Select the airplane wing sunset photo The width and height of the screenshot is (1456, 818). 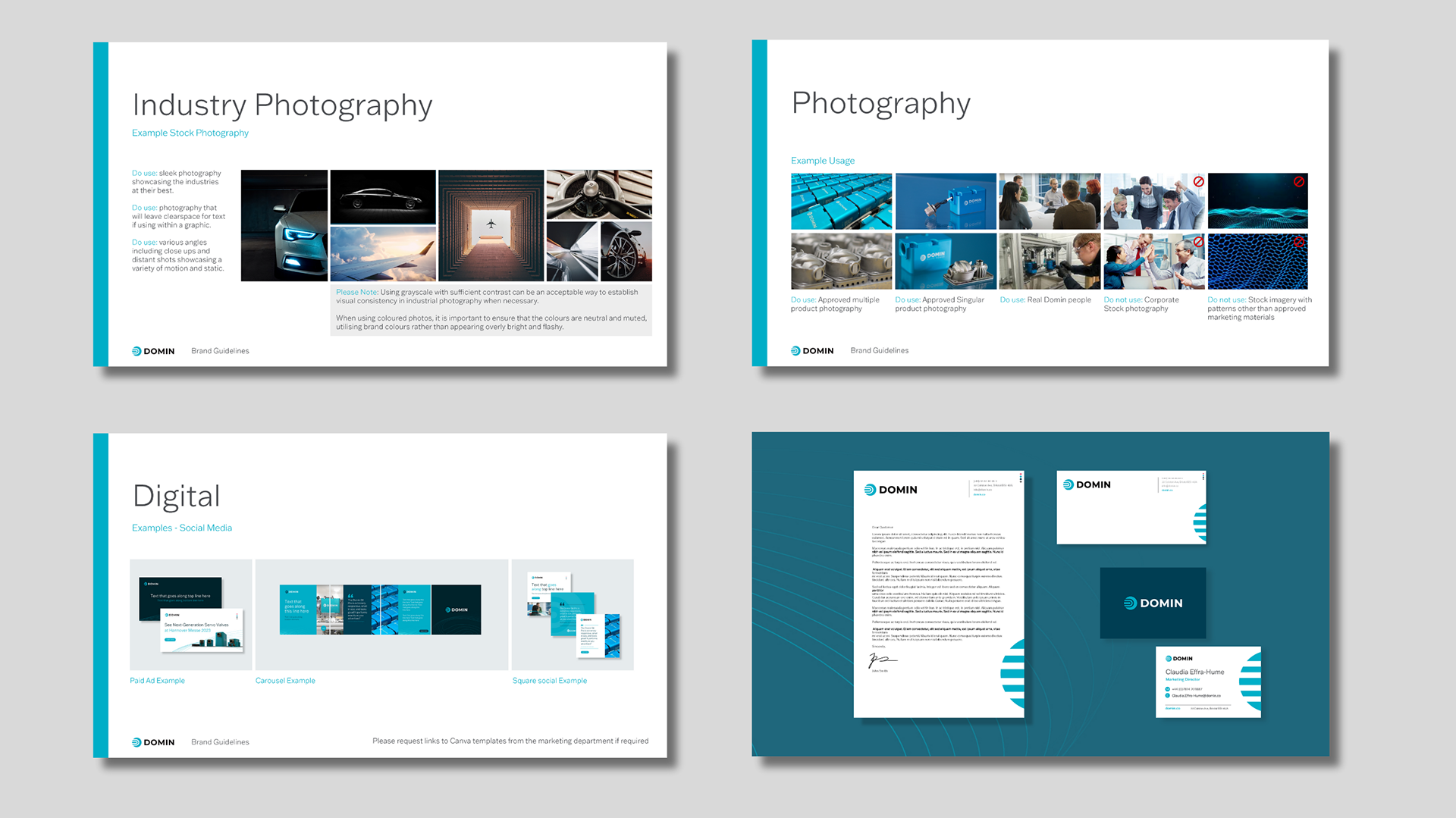(x=383, y=253)
